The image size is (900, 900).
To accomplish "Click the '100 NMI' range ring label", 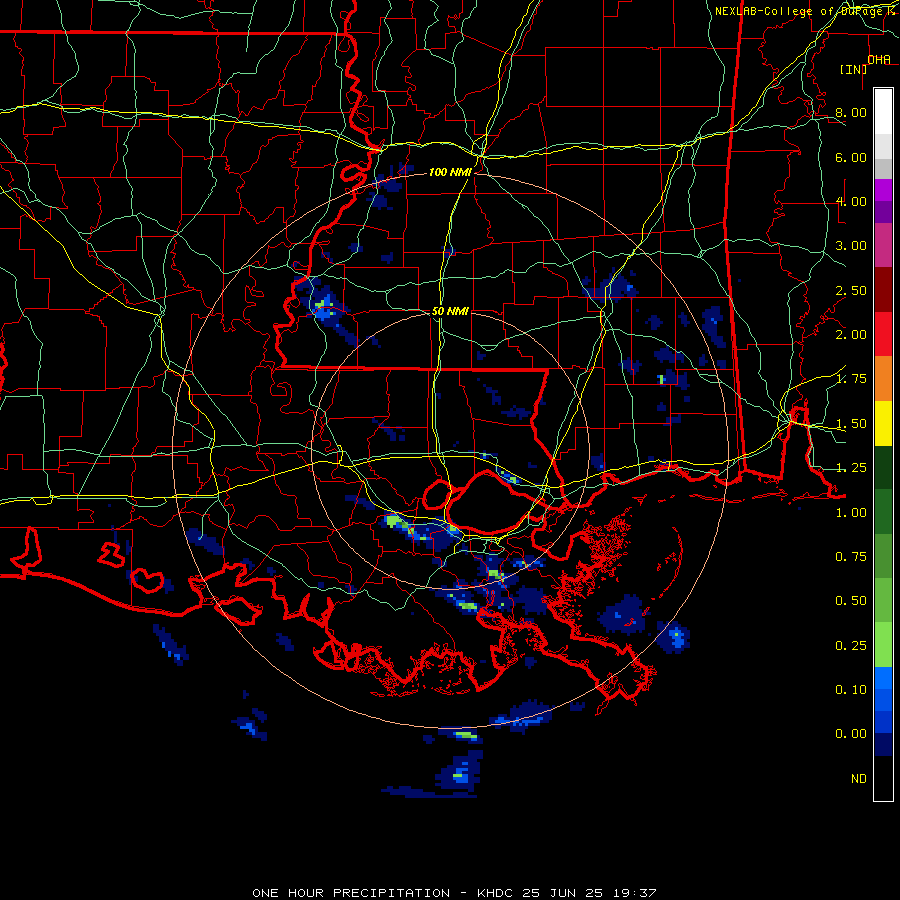I will pyautogui.click(x=450, y=172).
